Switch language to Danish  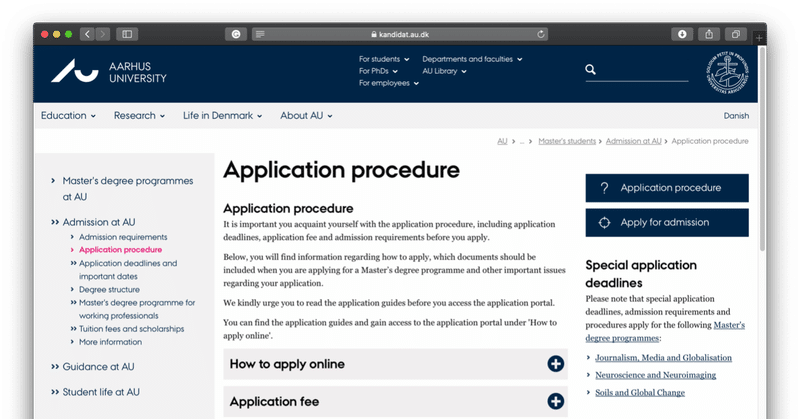pos(736,116)
